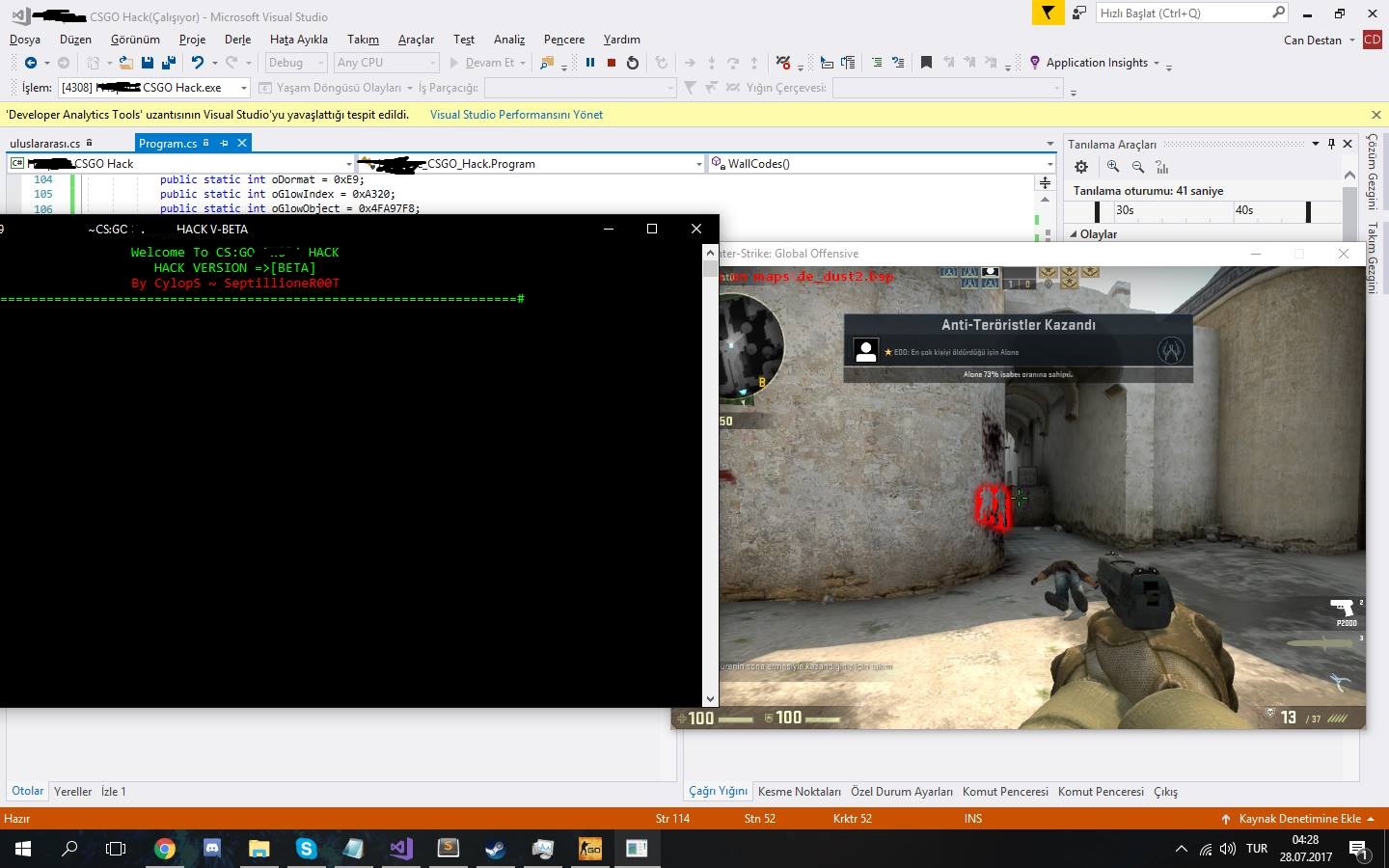
Task: Open the Araçlar menu
Action: (x=416, y=40)
